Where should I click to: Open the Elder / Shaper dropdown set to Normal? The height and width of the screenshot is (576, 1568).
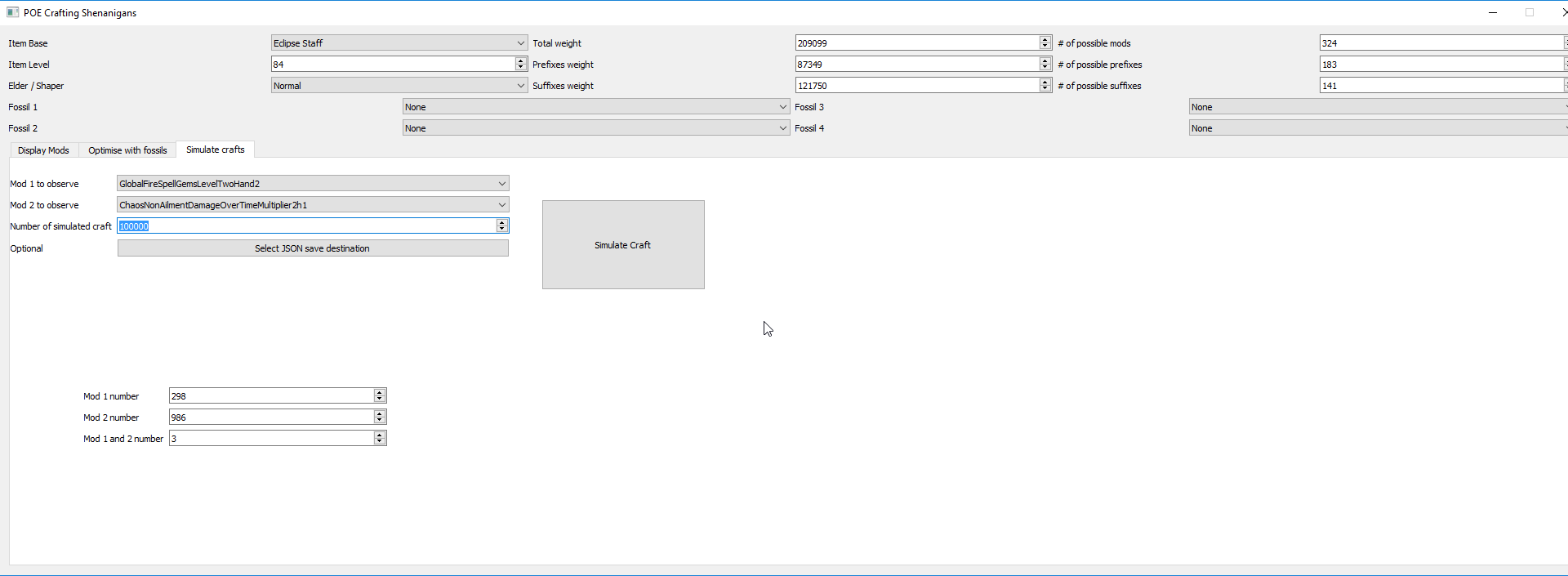point(399,86)
